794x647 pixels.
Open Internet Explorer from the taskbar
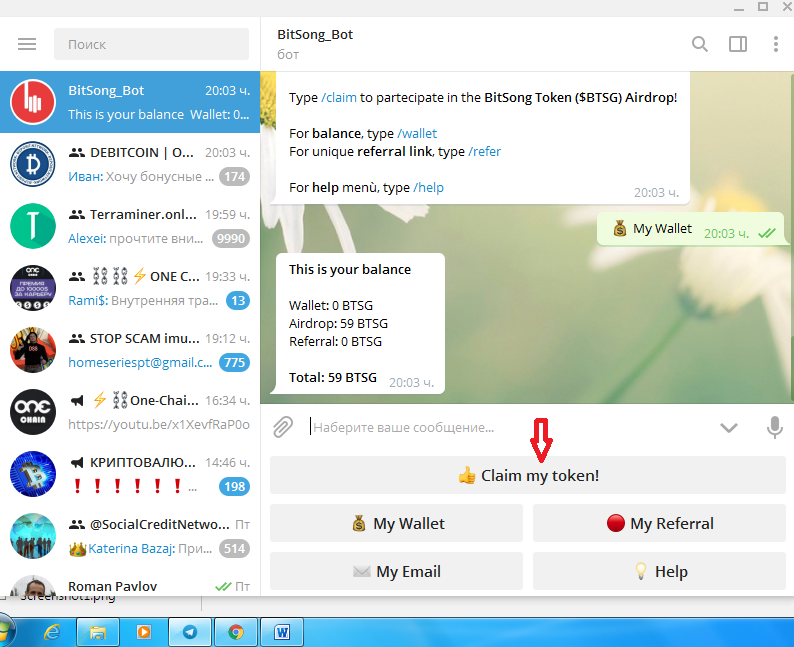52,632
